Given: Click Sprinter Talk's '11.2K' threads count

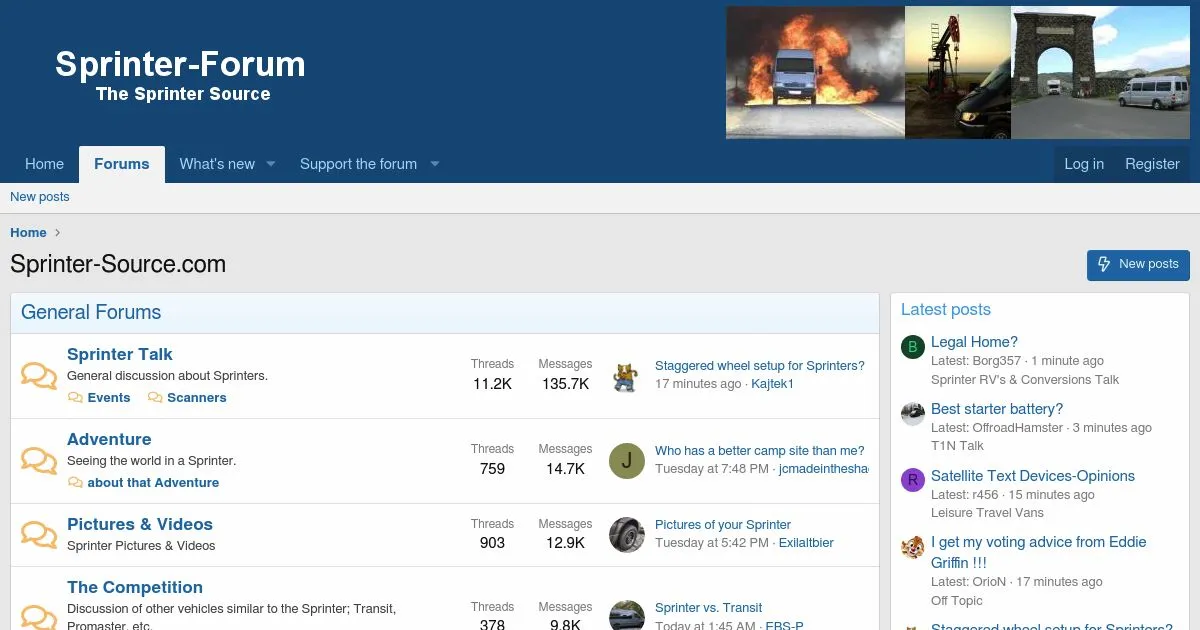Looking at the screenshot, I should tap(492, 384).
